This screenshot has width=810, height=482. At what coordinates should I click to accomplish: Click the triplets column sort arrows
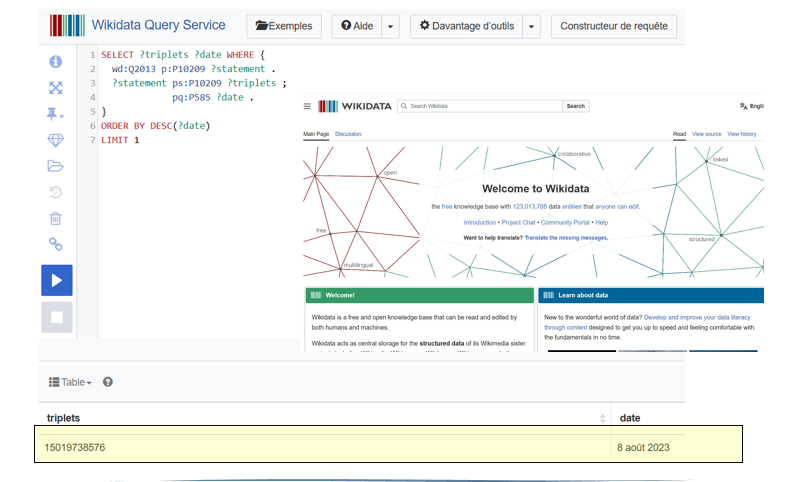click(x=602, y=418)
